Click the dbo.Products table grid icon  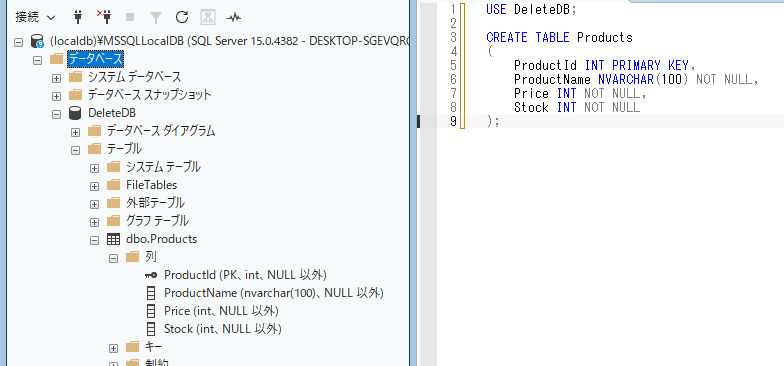tap(114, 239)
